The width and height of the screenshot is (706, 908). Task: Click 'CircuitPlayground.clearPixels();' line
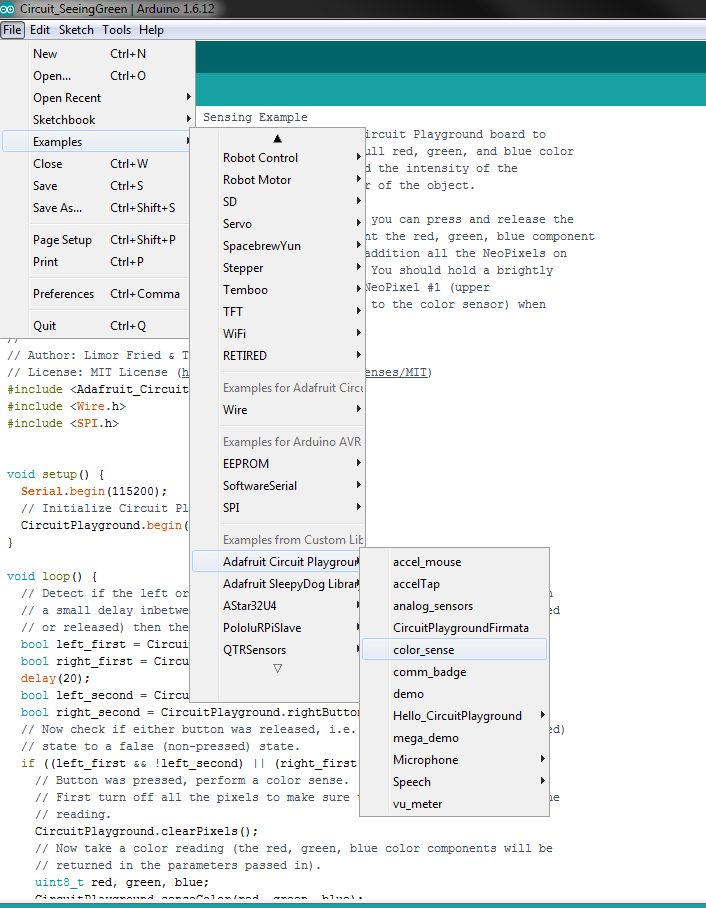click(x=147, y=831)
